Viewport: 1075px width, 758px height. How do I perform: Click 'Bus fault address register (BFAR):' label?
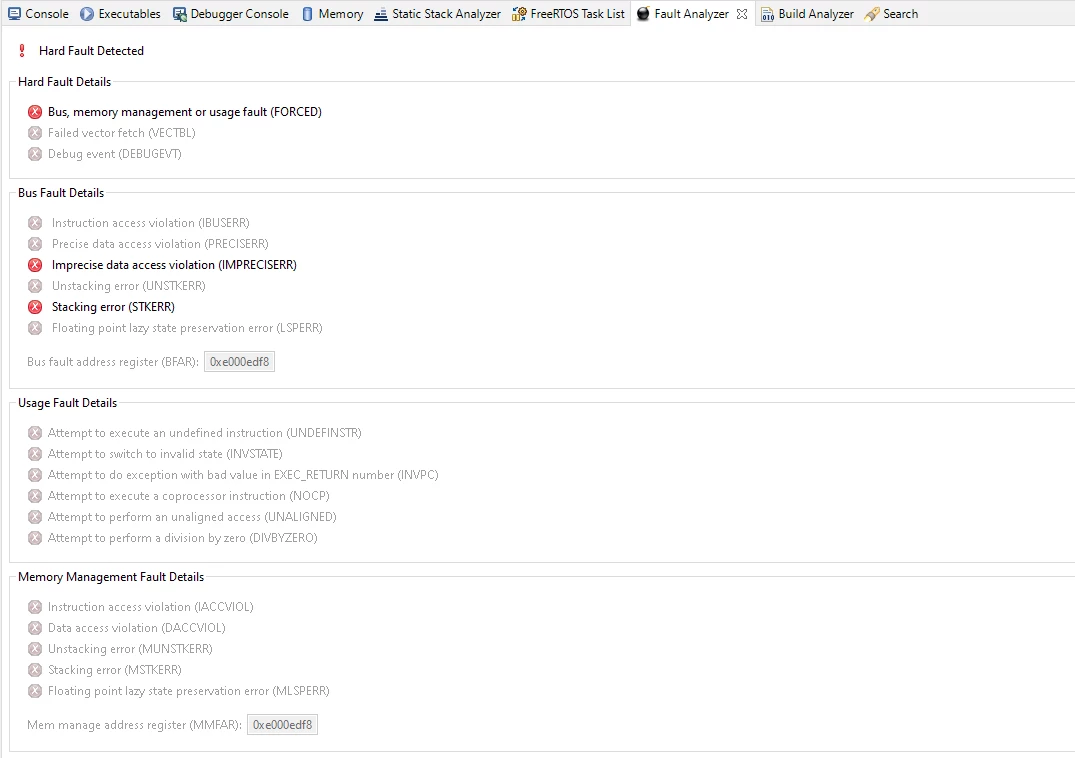[x=113, y=362]
